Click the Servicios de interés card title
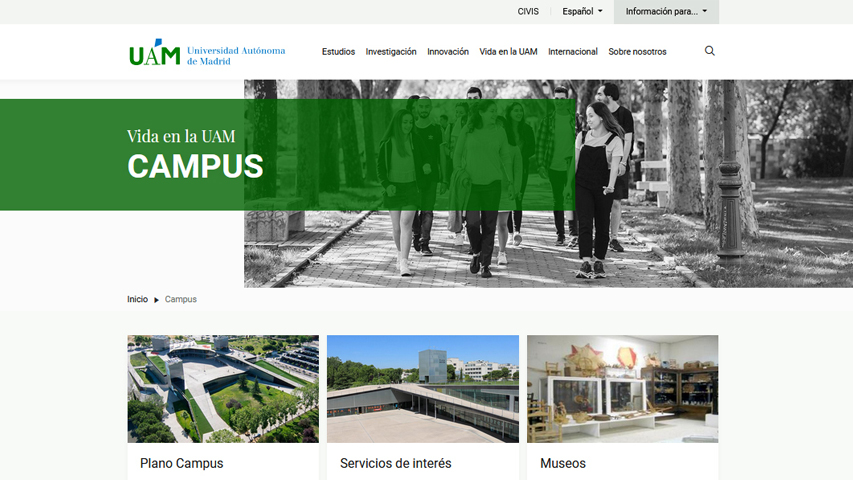 point(395,463)
